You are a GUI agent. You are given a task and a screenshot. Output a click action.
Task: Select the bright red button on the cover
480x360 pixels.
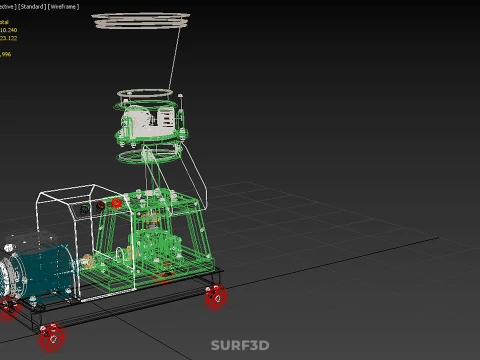coord(116,203)
